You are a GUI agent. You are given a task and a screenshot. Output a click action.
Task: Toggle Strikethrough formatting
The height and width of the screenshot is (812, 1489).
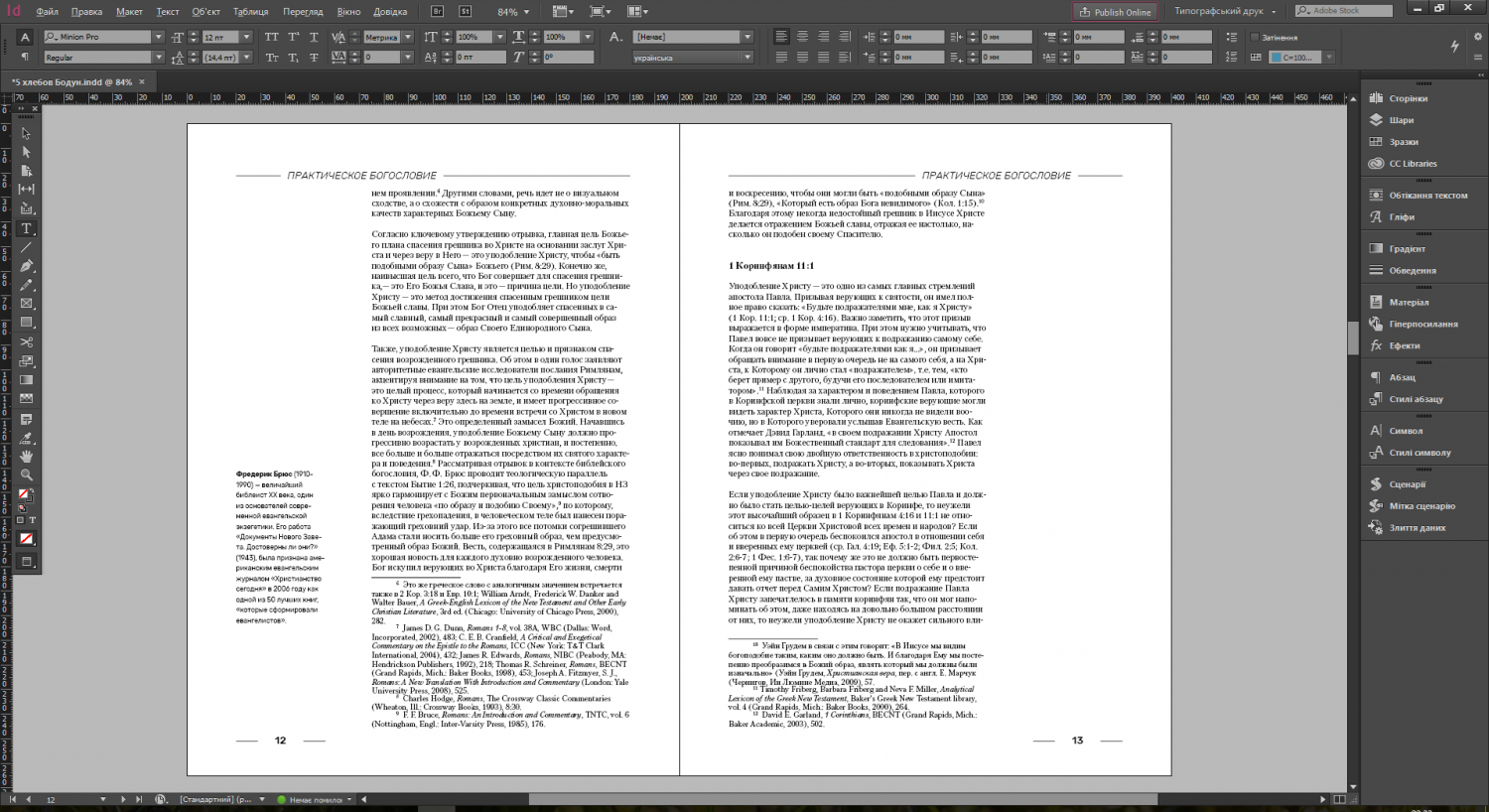pos(315,58)
